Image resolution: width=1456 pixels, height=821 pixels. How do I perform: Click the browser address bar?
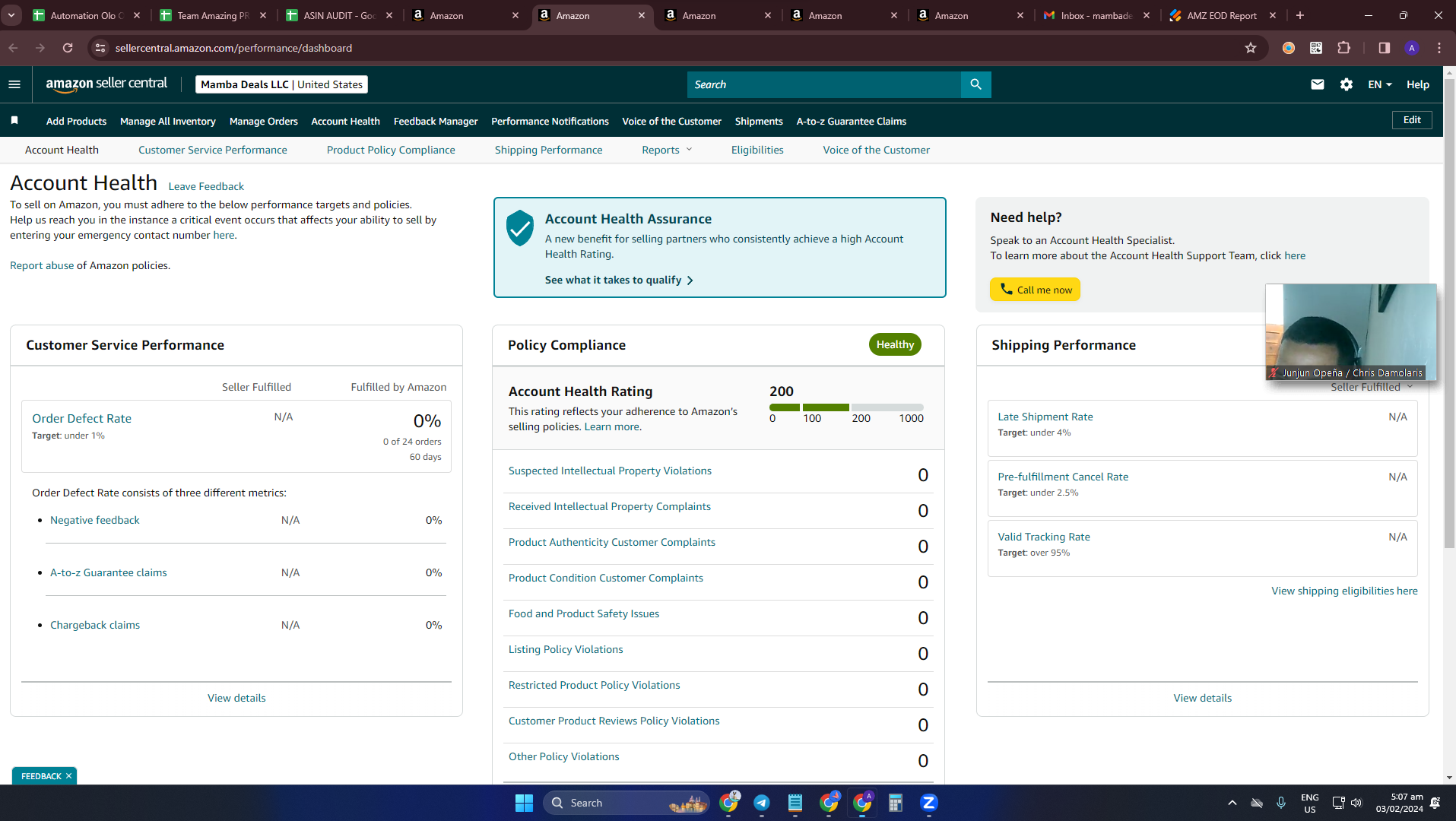point(677,48)
